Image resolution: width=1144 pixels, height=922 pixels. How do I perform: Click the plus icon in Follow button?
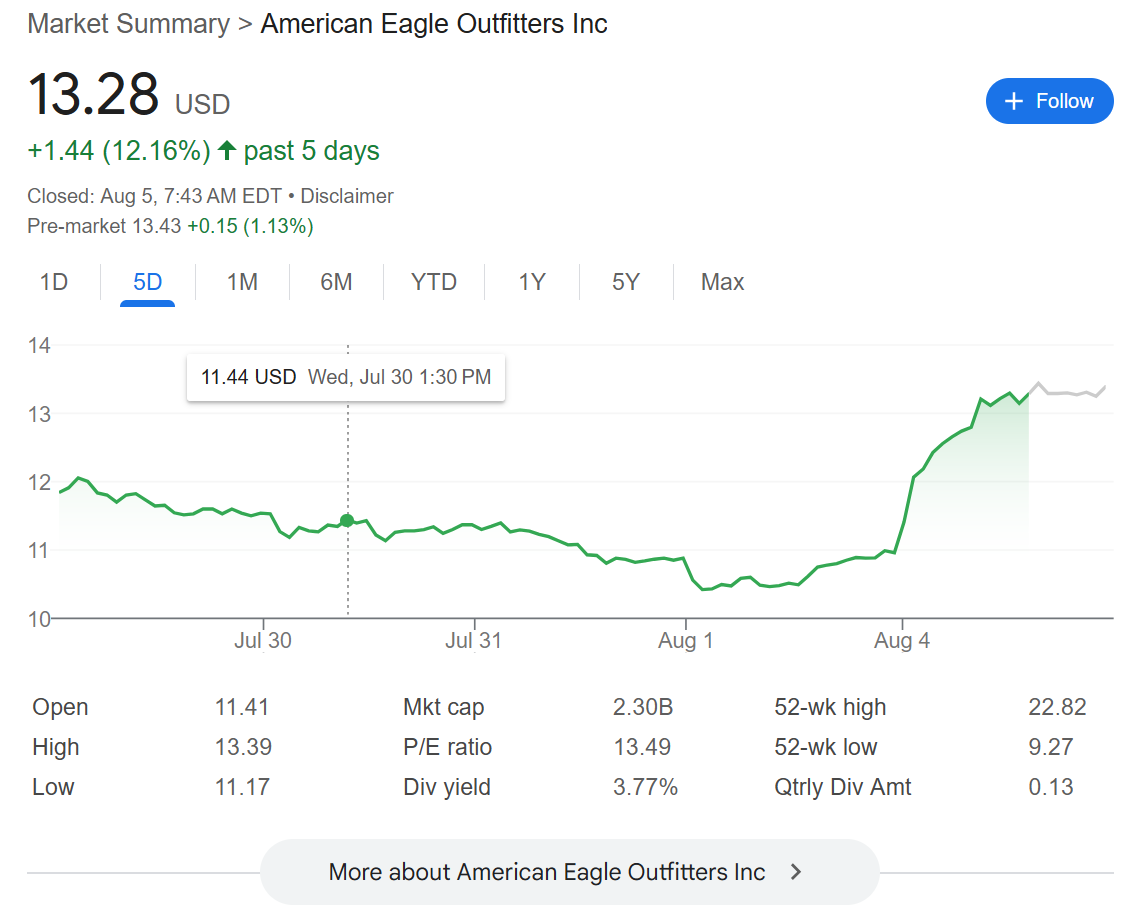click(1013, 101)
